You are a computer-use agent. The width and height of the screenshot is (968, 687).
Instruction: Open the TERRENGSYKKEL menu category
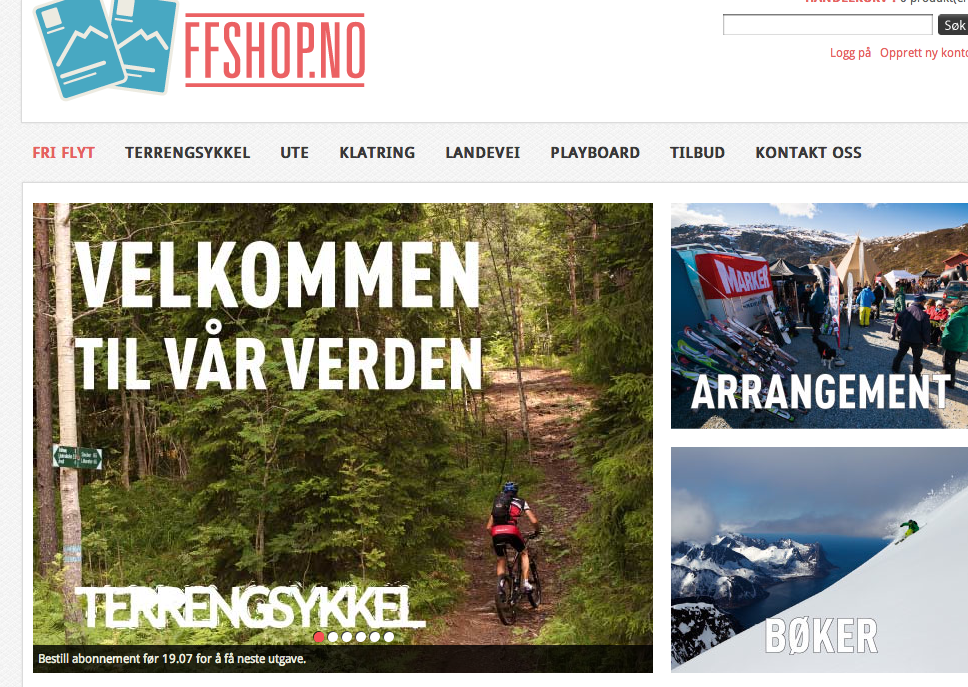point(188,152)
